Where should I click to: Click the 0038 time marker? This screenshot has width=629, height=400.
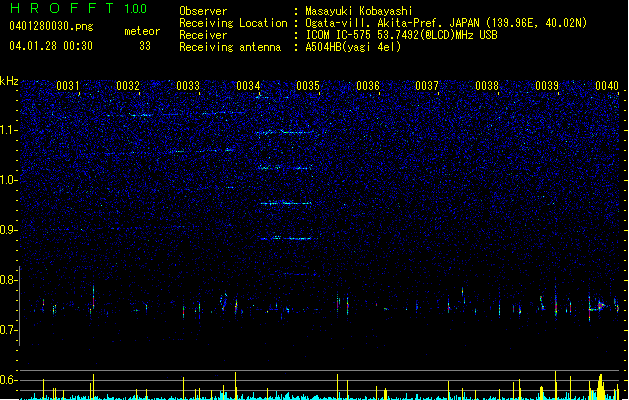[487, 85]
